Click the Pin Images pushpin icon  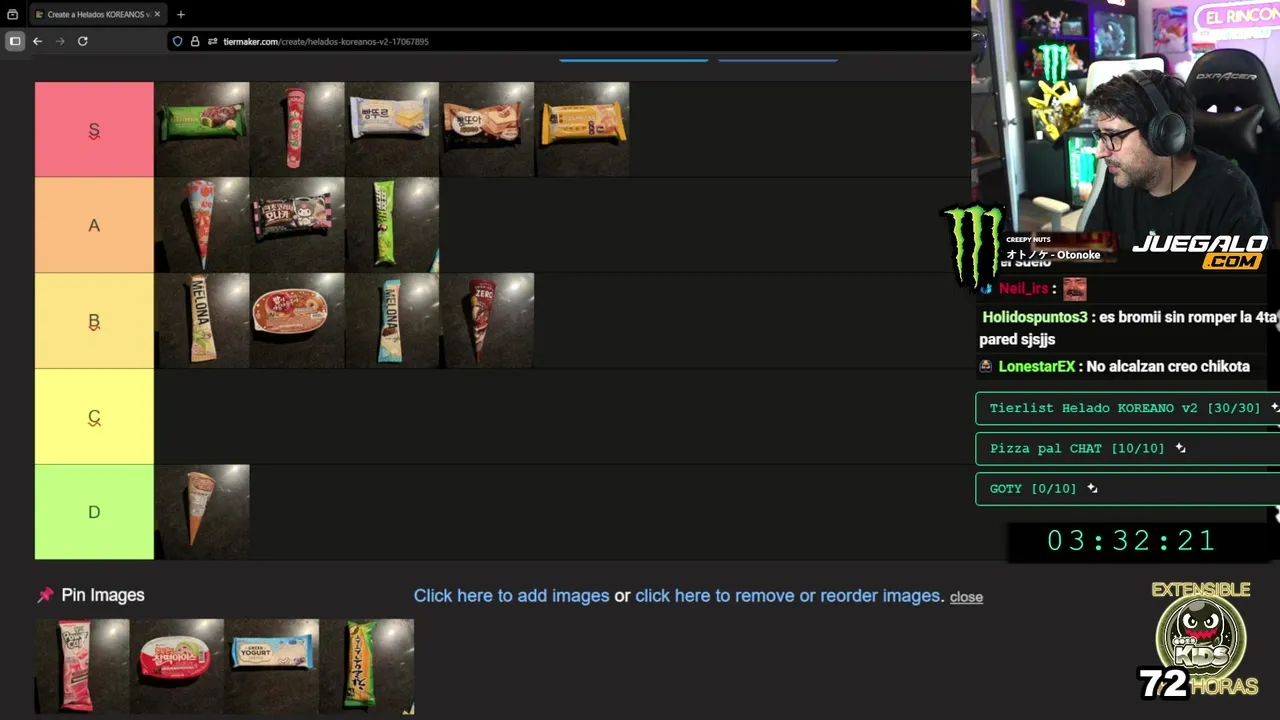[x=45, y=595]
